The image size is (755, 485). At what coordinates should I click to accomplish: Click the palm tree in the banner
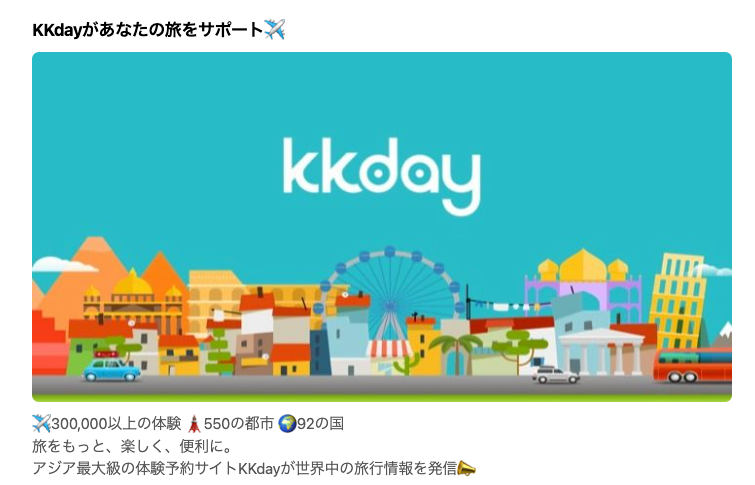(x=455, y=354)
